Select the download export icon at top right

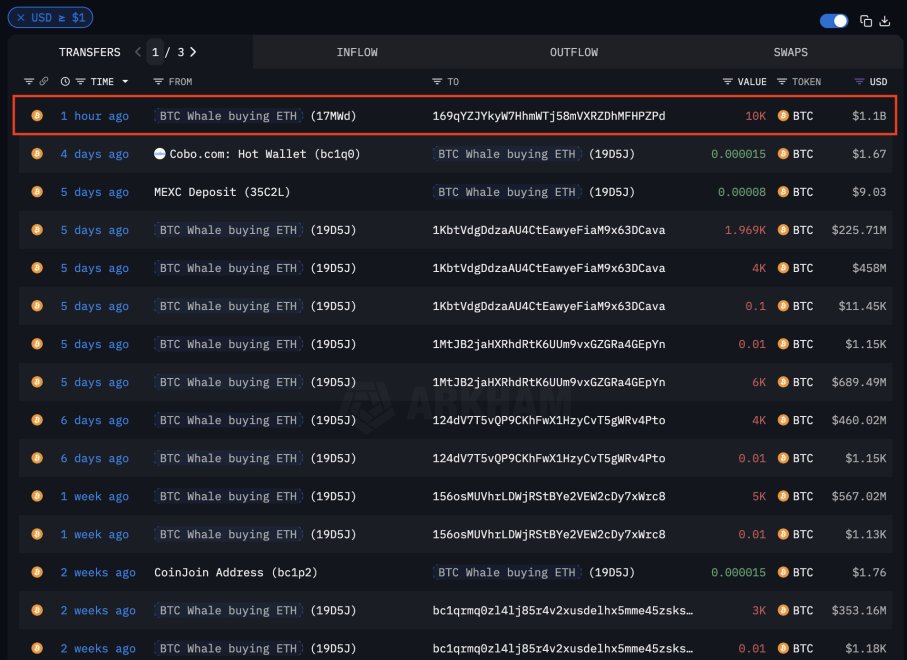[886, 19]
